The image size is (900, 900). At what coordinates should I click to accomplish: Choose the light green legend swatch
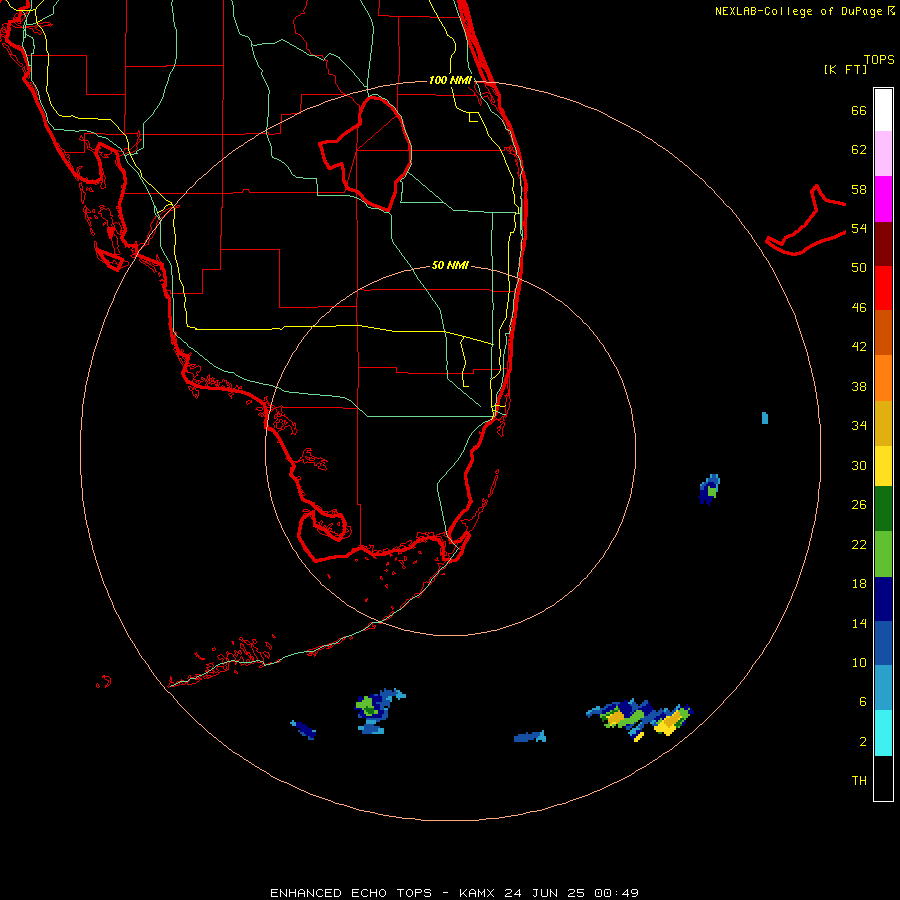[883, 554]
